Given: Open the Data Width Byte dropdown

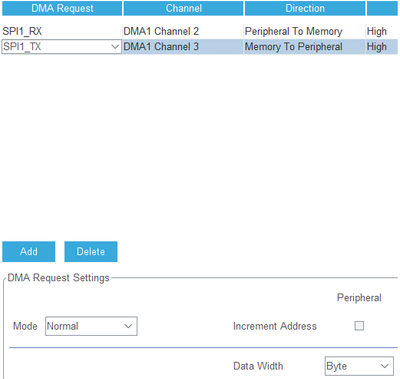Looking at the screenshot, I should click(x=359, y=366).
